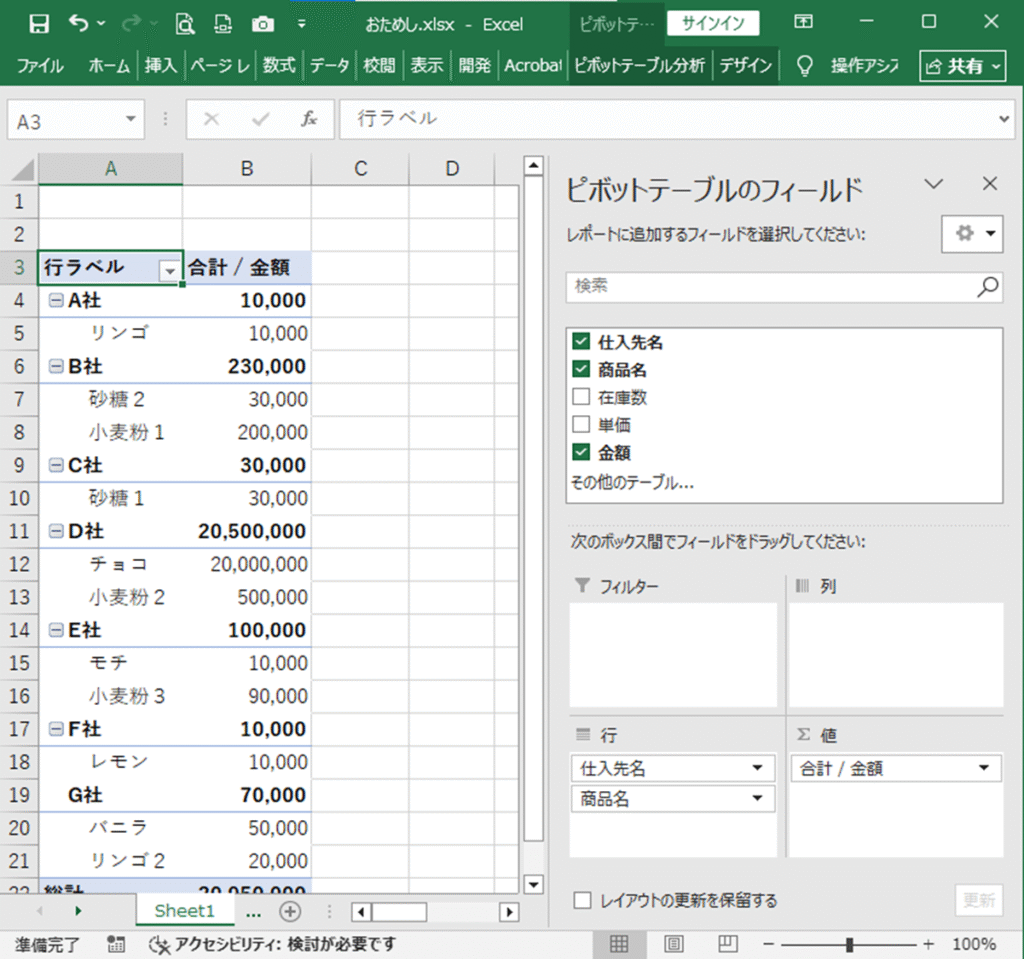The image size is (1024, 959).
Task: Check the 単価 field checkbox
Action: point(581,424)
